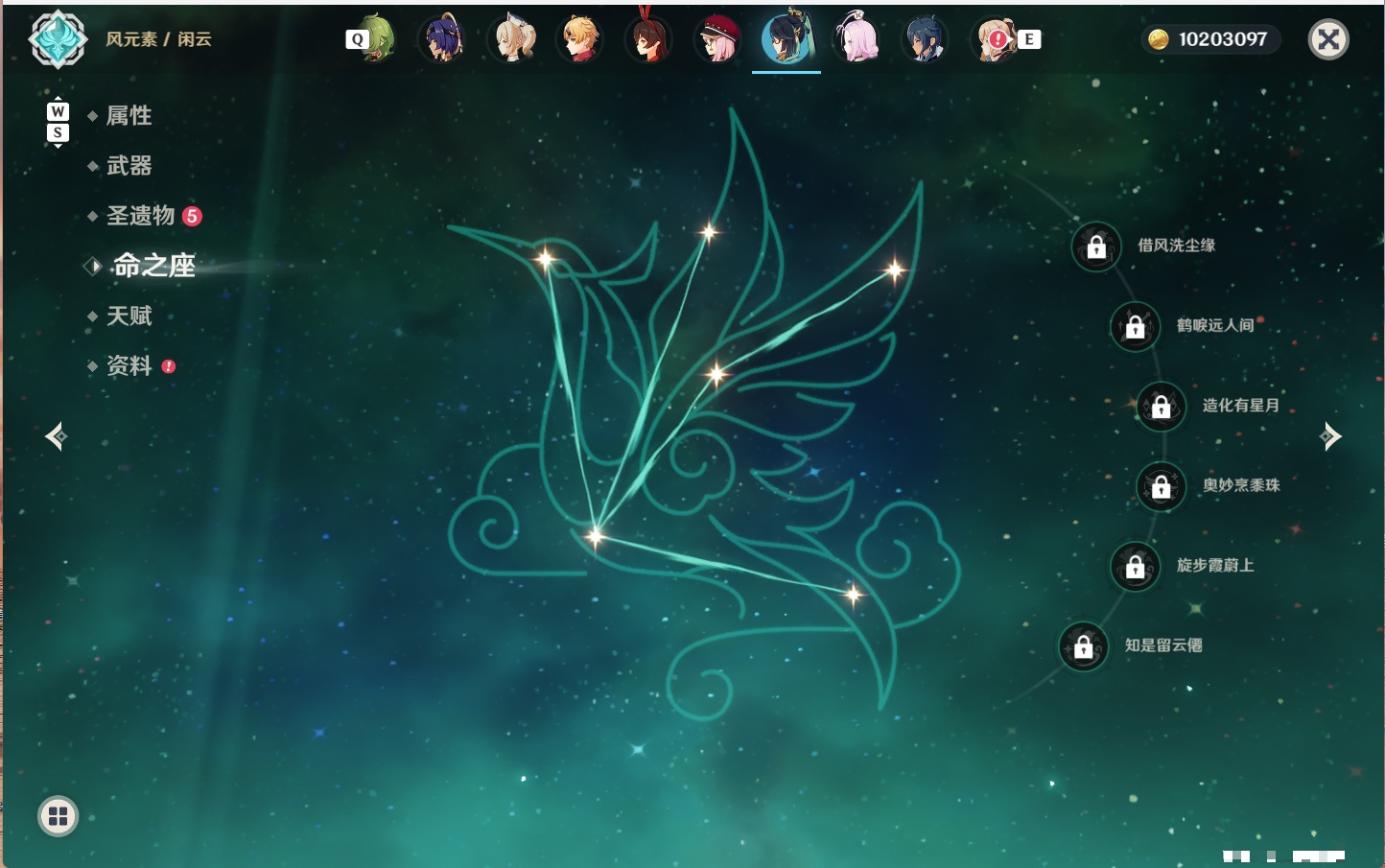Open the 奥妙烹黍珠 locked constellation
This screenshot has height=868, width=1385.
(x=1161, y=486)
